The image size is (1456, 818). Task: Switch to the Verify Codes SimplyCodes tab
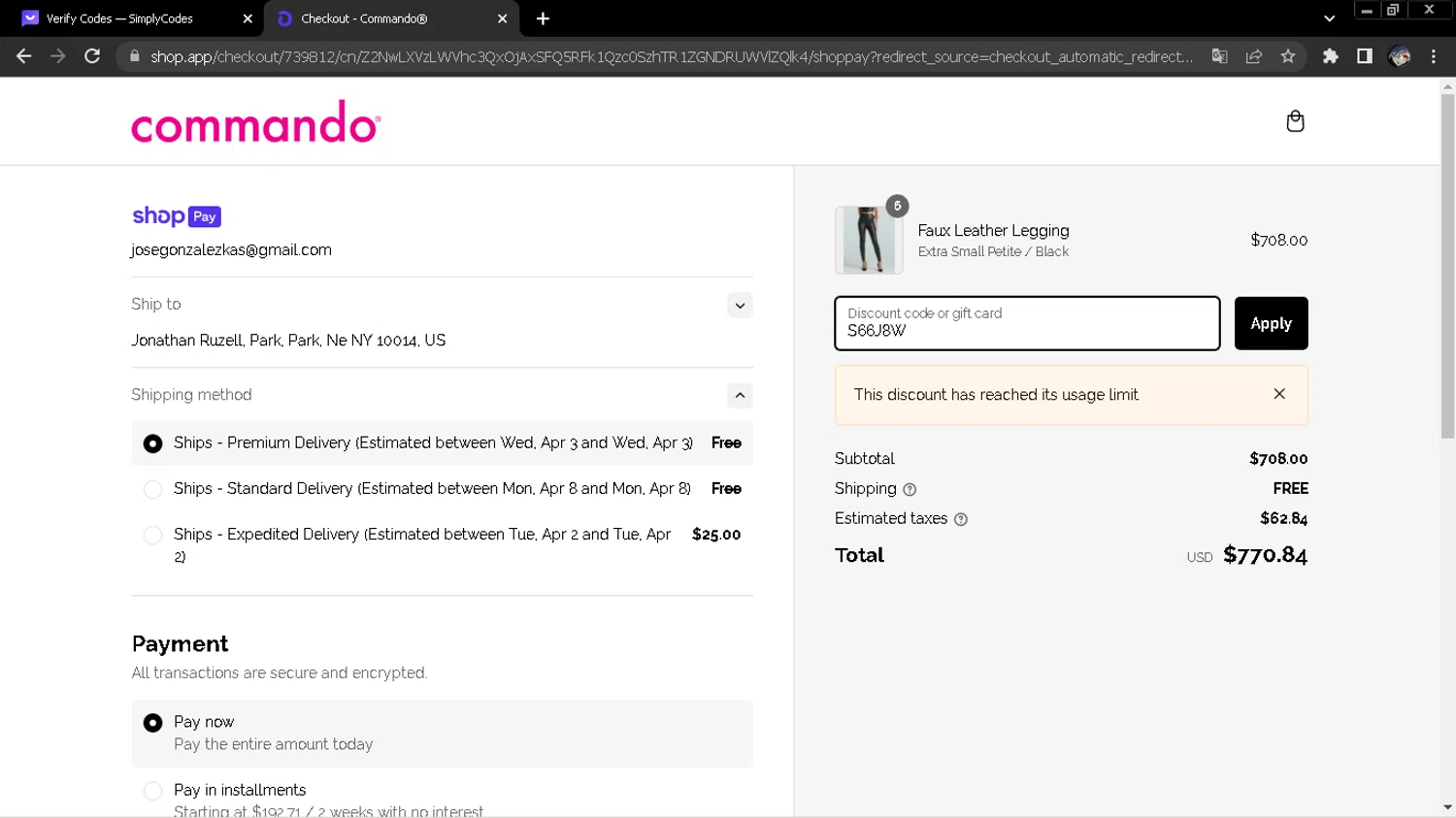coord(119,18)
